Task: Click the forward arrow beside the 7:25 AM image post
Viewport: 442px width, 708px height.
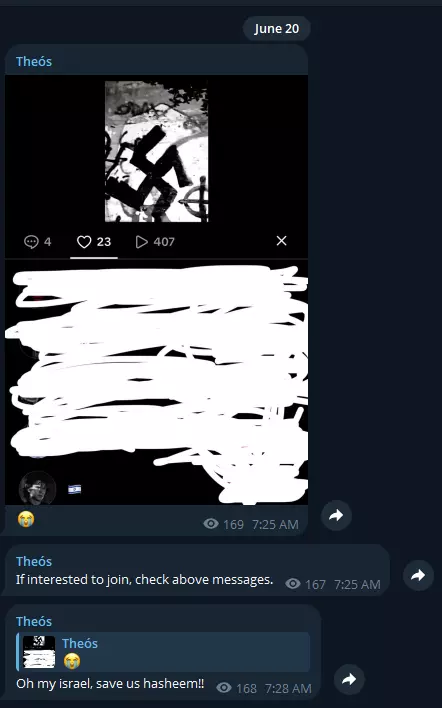Action: pyautogui.click(x=336, y=515)
